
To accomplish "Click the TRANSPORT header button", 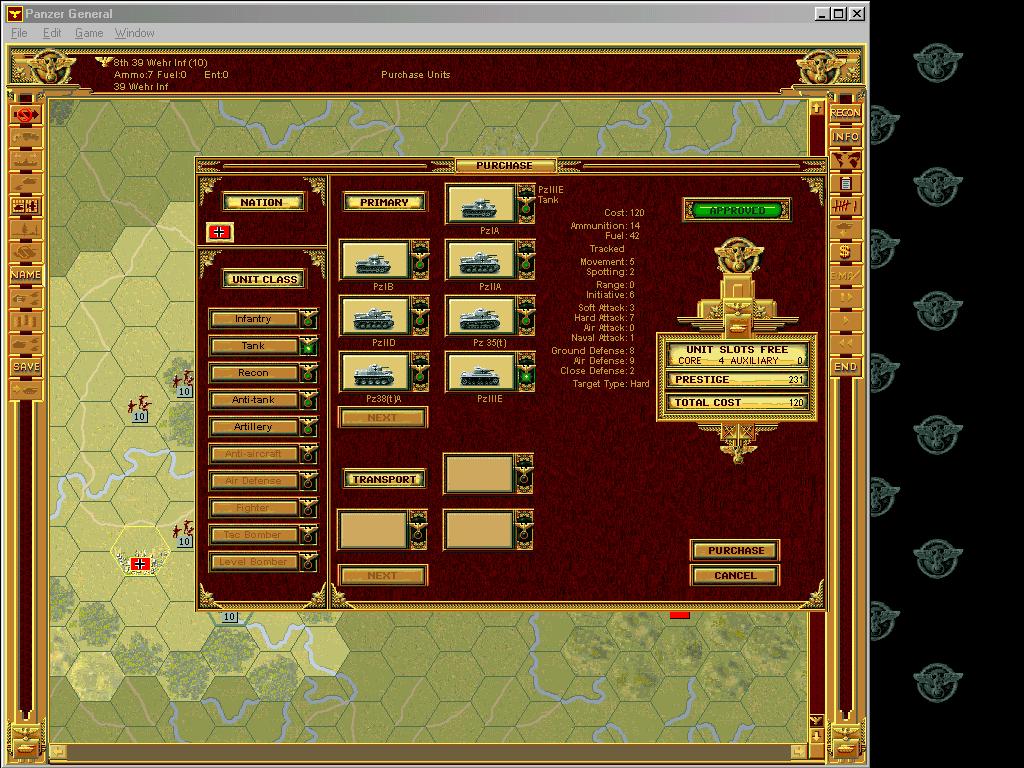I will pos(384,479).
